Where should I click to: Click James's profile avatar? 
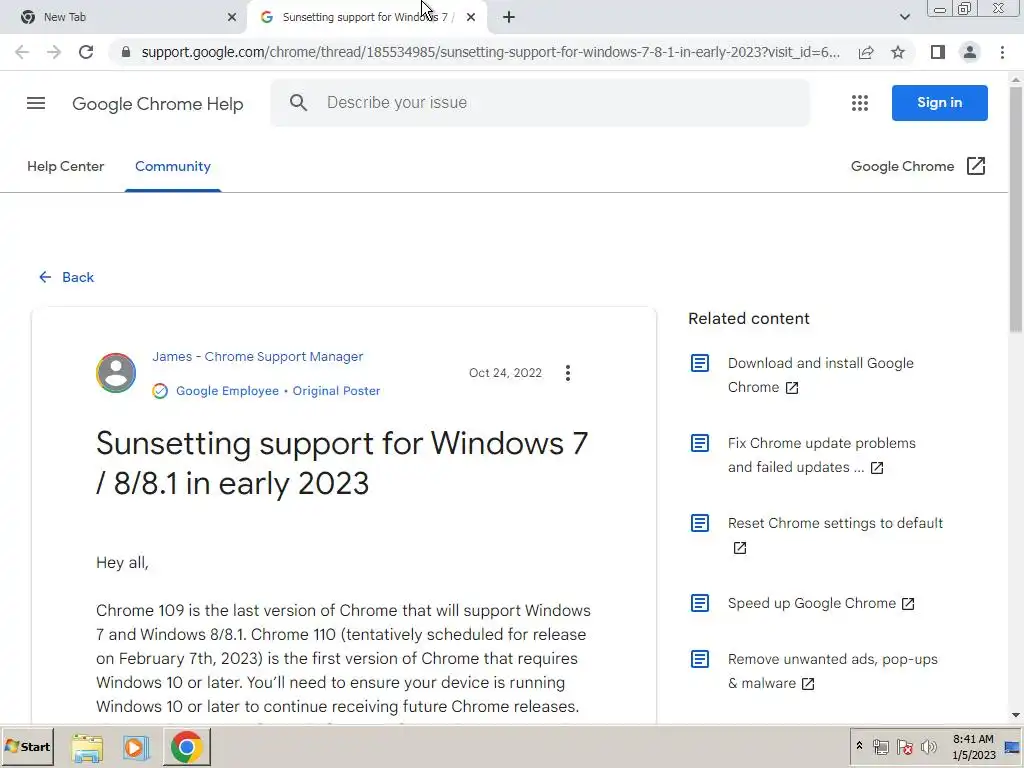click(116, 373)
